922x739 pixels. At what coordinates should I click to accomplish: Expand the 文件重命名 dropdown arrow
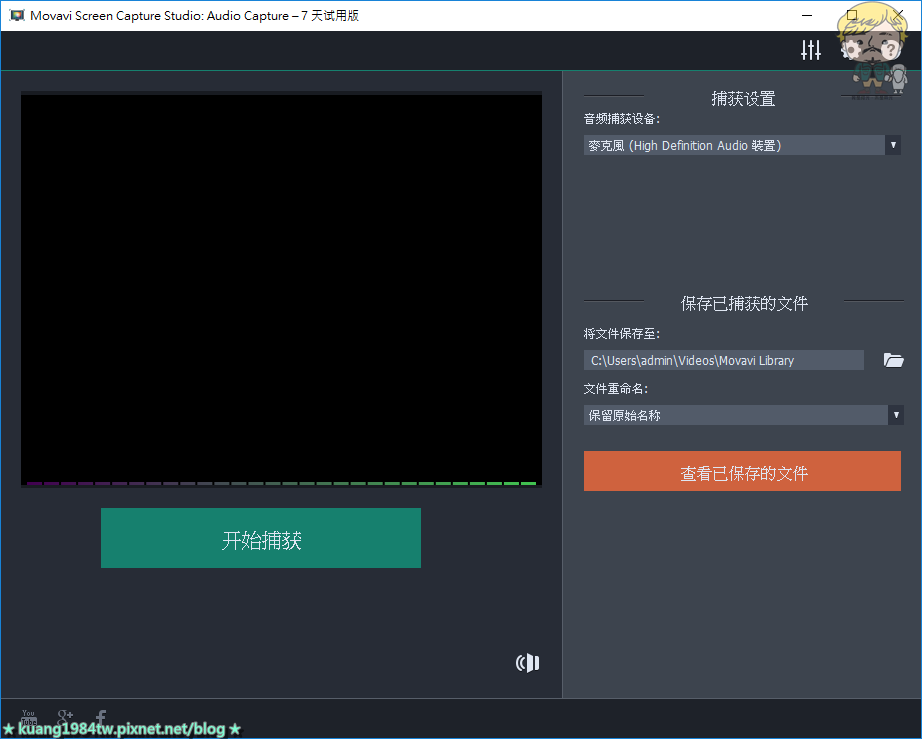point(896,415)
